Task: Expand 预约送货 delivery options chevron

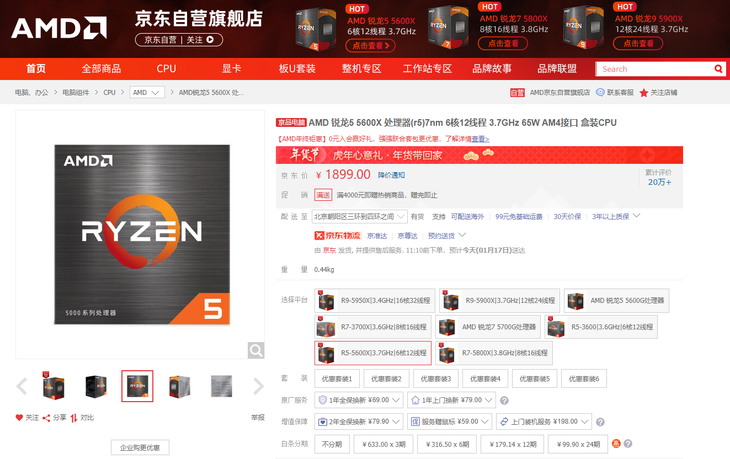Action: pos(462,235)
